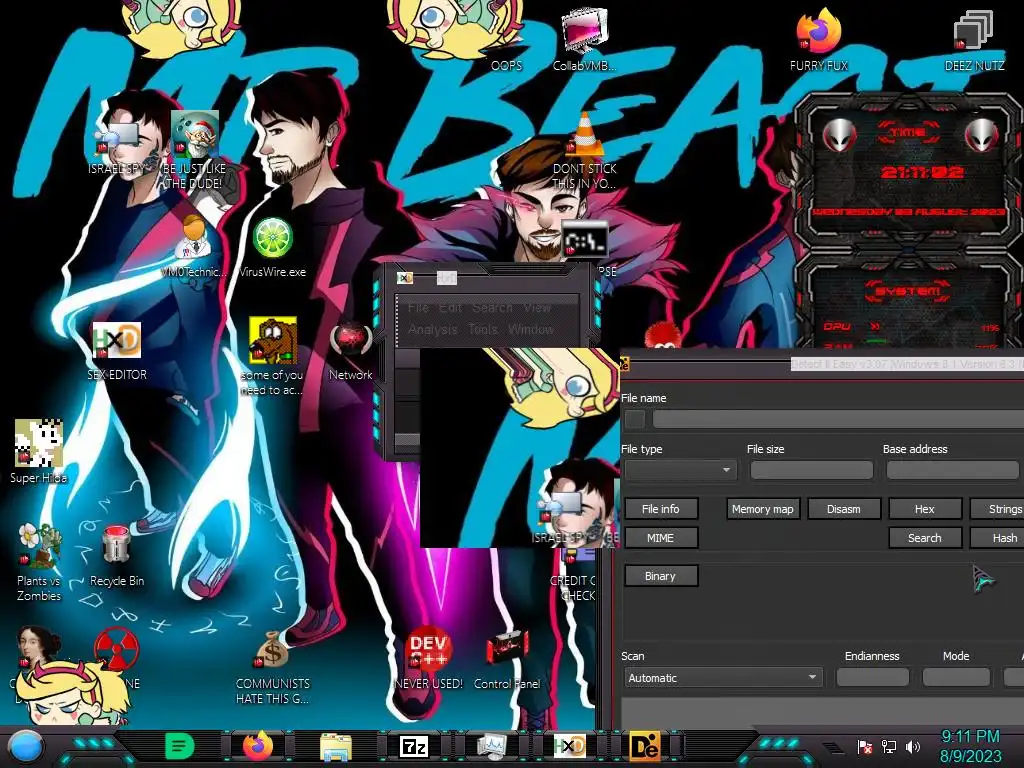The image size is (1024, 768).
Task: Click the Hex button in Detect It Easy
Action: (925, 509)
